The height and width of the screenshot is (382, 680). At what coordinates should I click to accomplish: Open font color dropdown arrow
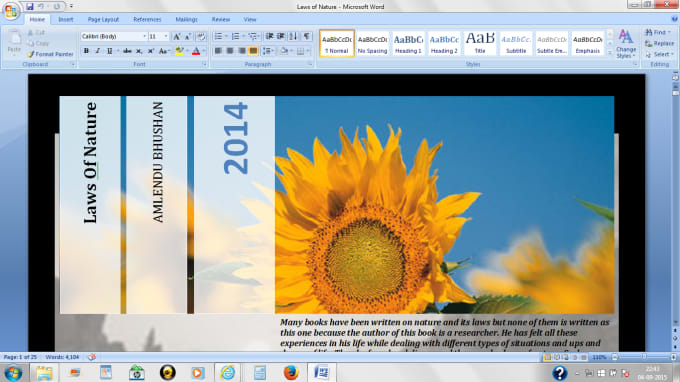203,51
